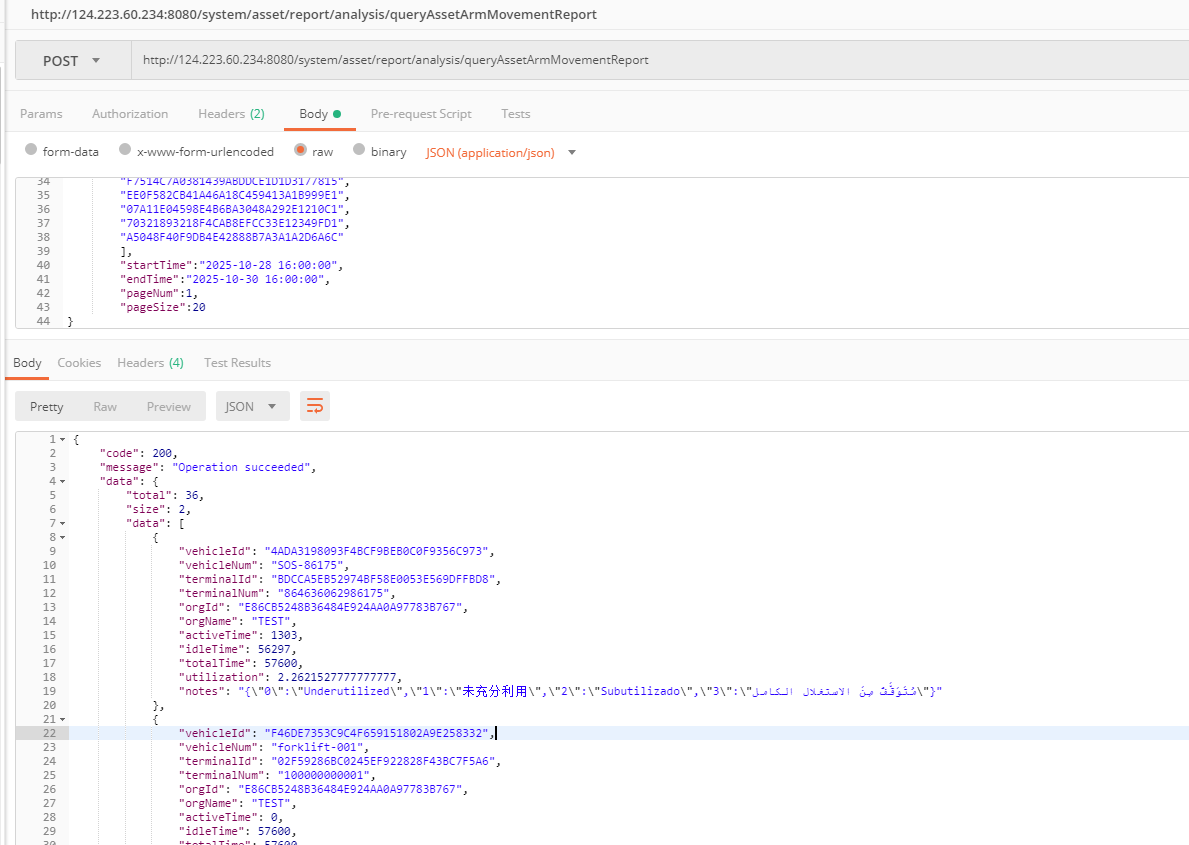Image resolution: width=1189 pixels, height=845 pixels.
Task: Select the Tests tab
Action: click(x=516, y=114)
